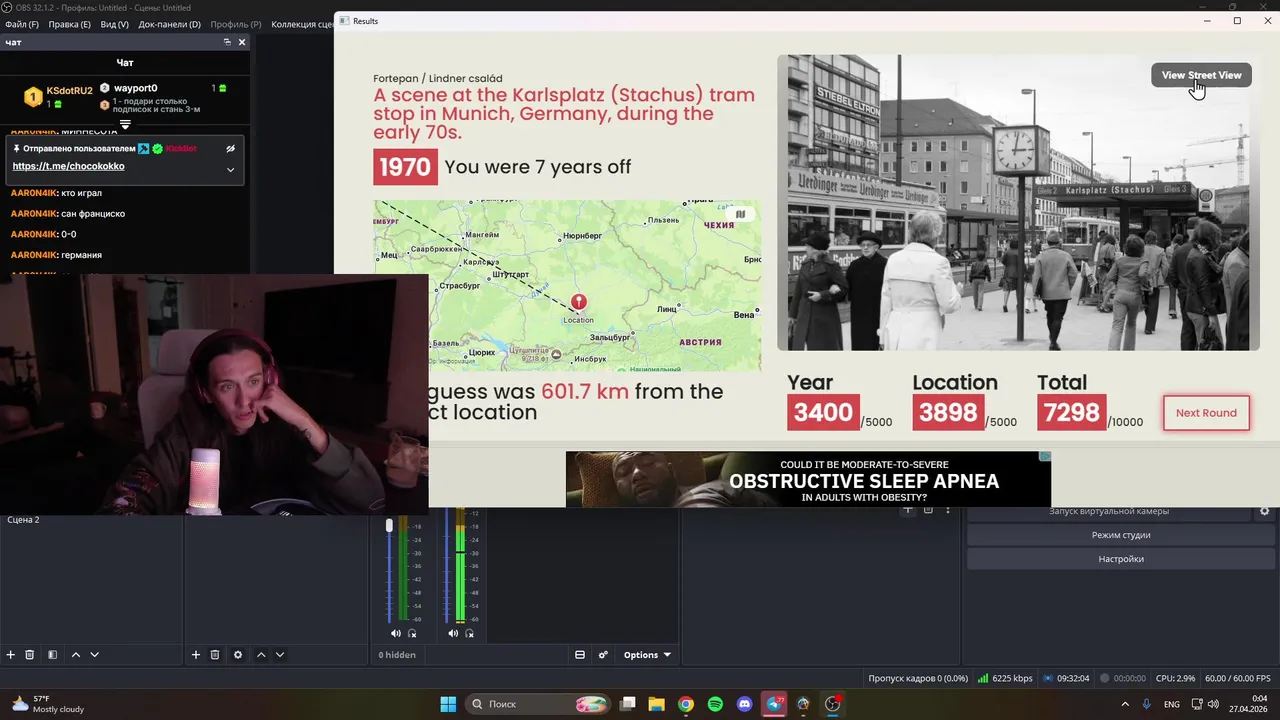
Task: Click the red Location pin on the map
Action: pos(578,303)
